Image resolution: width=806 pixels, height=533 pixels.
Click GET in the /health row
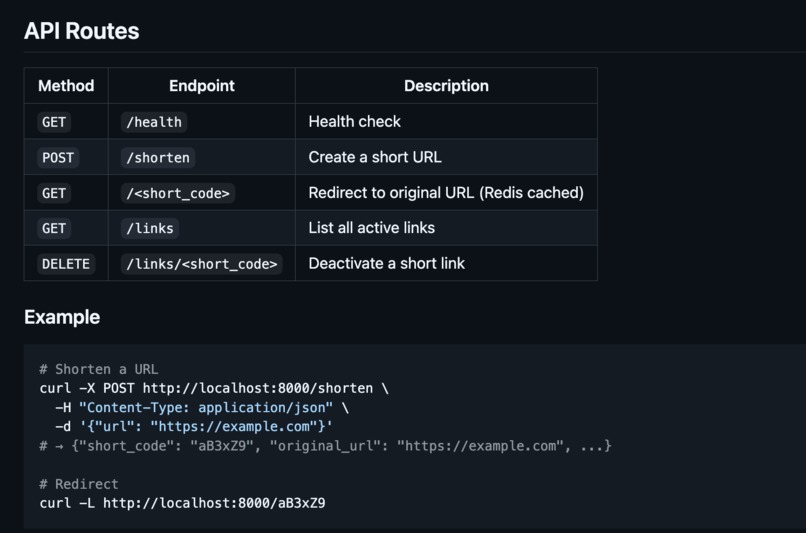[54, 122]
